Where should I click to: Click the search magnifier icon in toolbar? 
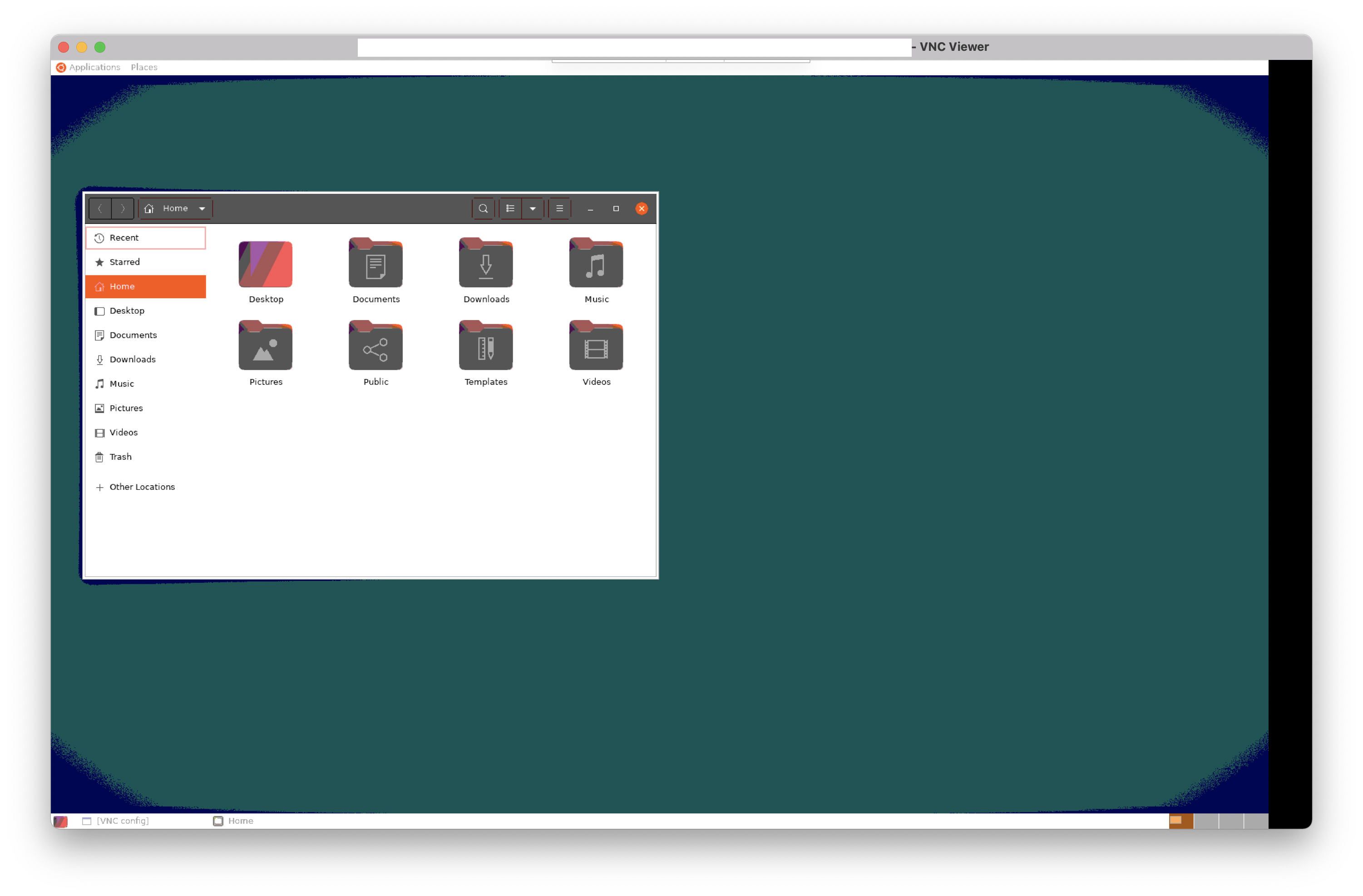[483, 208]
